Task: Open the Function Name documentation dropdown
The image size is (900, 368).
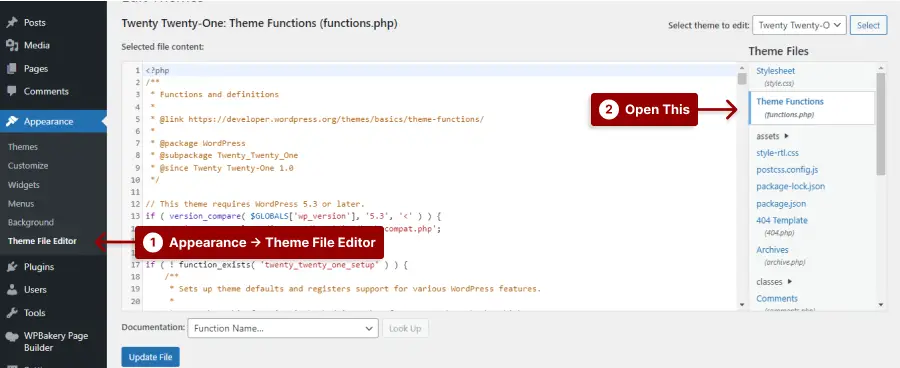Action: pos(283,328)
